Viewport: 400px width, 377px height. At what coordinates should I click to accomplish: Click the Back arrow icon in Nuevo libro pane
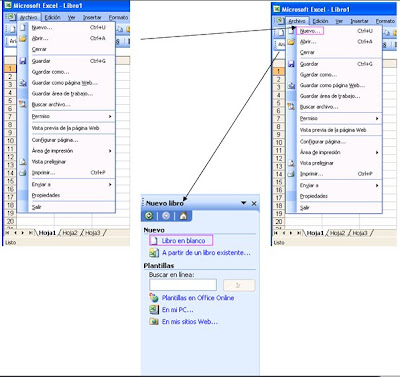(149, 216)
